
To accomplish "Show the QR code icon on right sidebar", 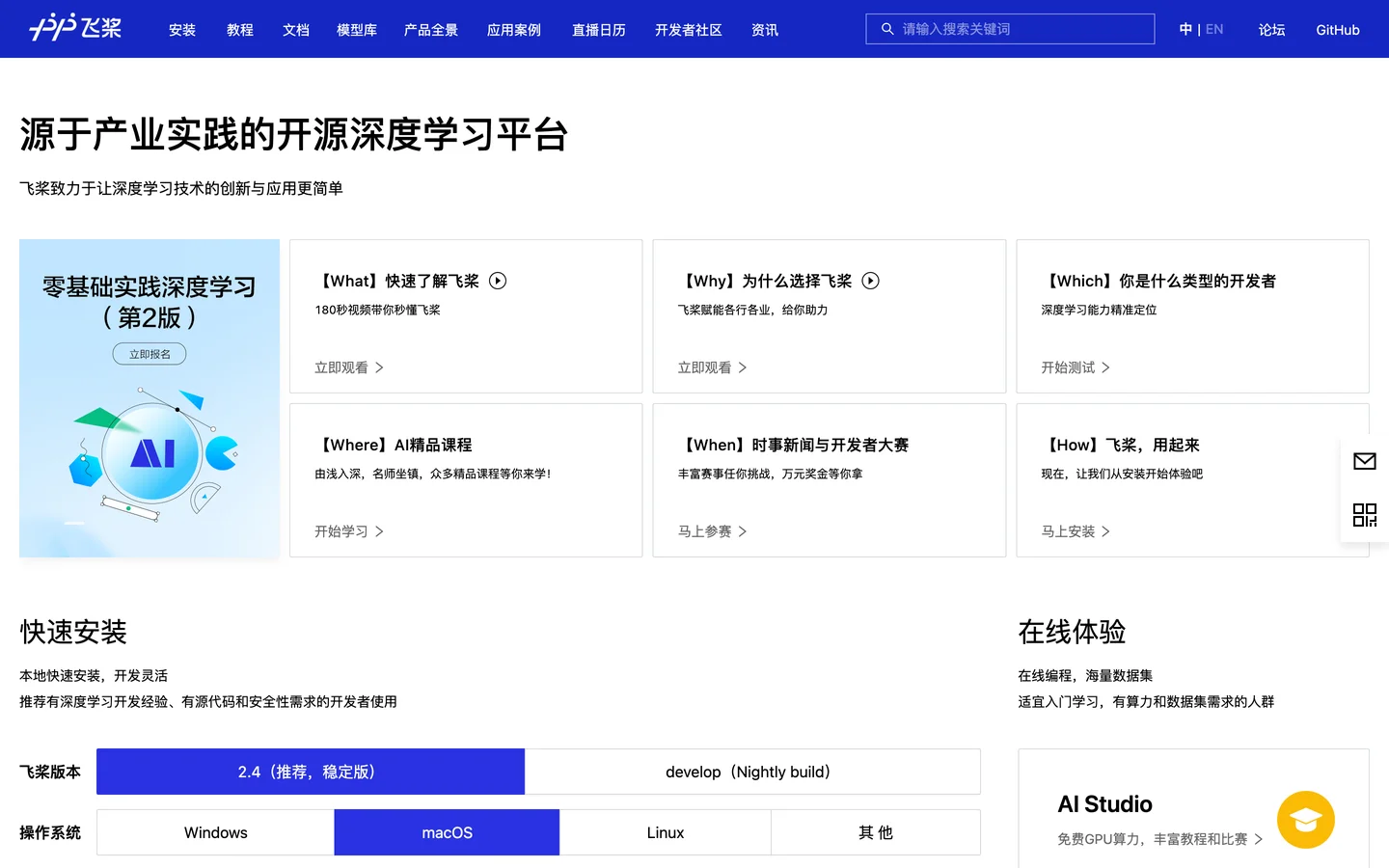I will click(1365, 515).
